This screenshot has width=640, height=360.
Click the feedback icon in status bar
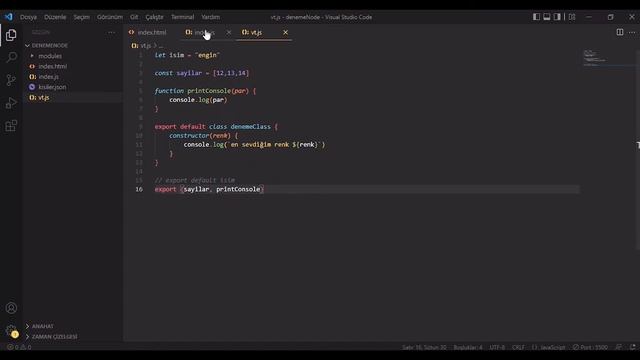click(x=619, y=347)
